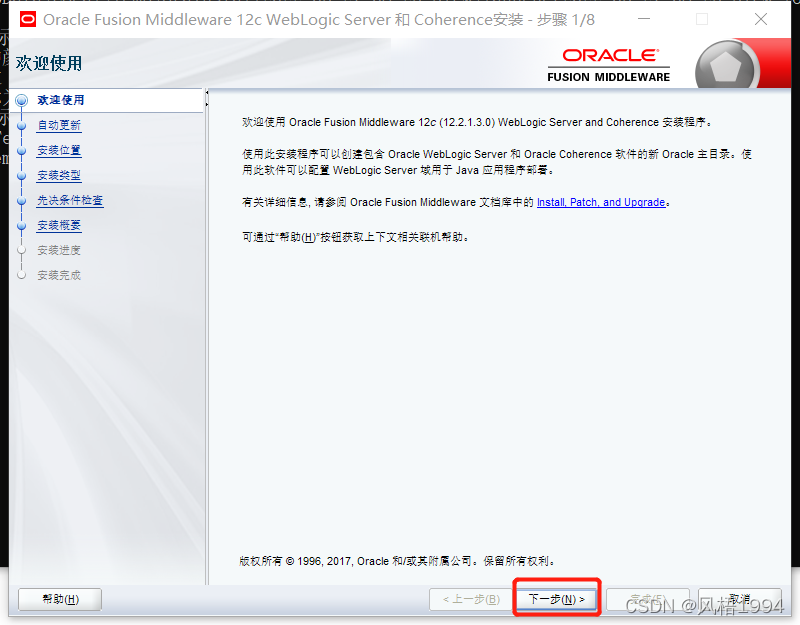Select the 欢迎使用 step in the sidebar
The height and width of the screenshot is (625, 800).
coord(61,100)
